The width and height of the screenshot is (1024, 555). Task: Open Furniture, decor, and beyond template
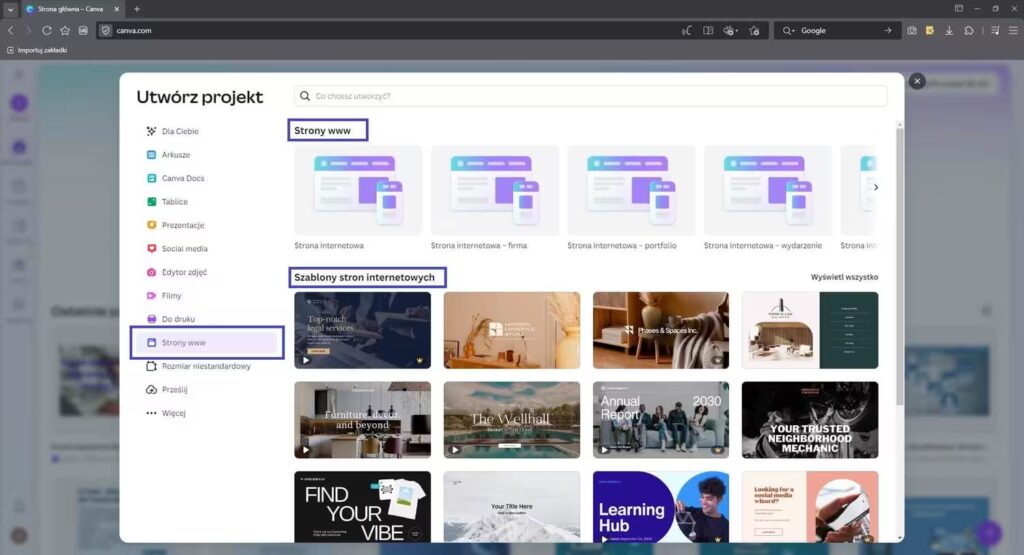(x=362, y=420)
